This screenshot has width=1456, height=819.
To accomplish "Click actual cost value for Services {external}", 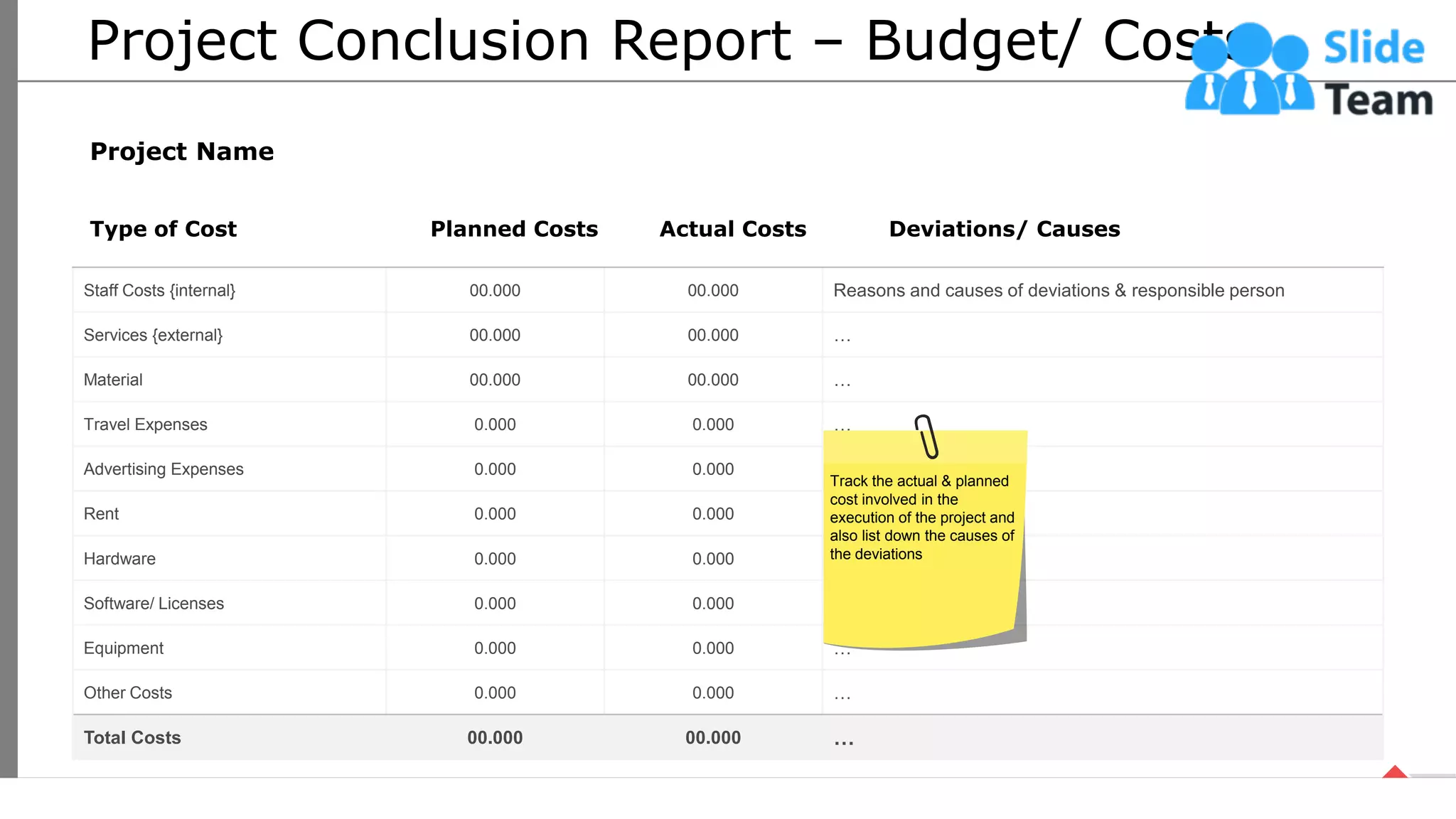I will (713, 336).
